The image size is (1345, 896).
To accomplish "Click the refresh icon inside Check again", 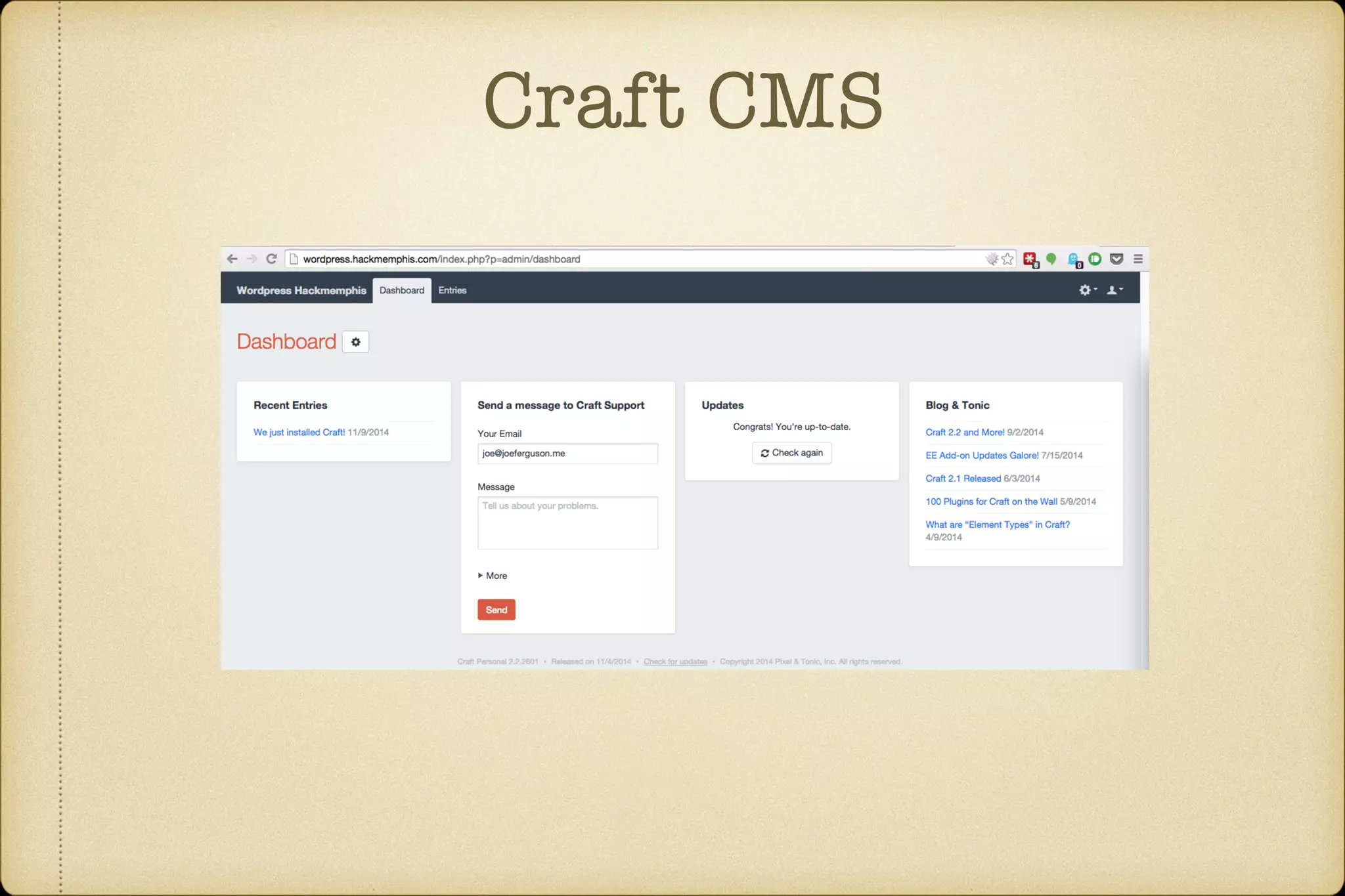I will pyautogui.click(x=764, y=453).
